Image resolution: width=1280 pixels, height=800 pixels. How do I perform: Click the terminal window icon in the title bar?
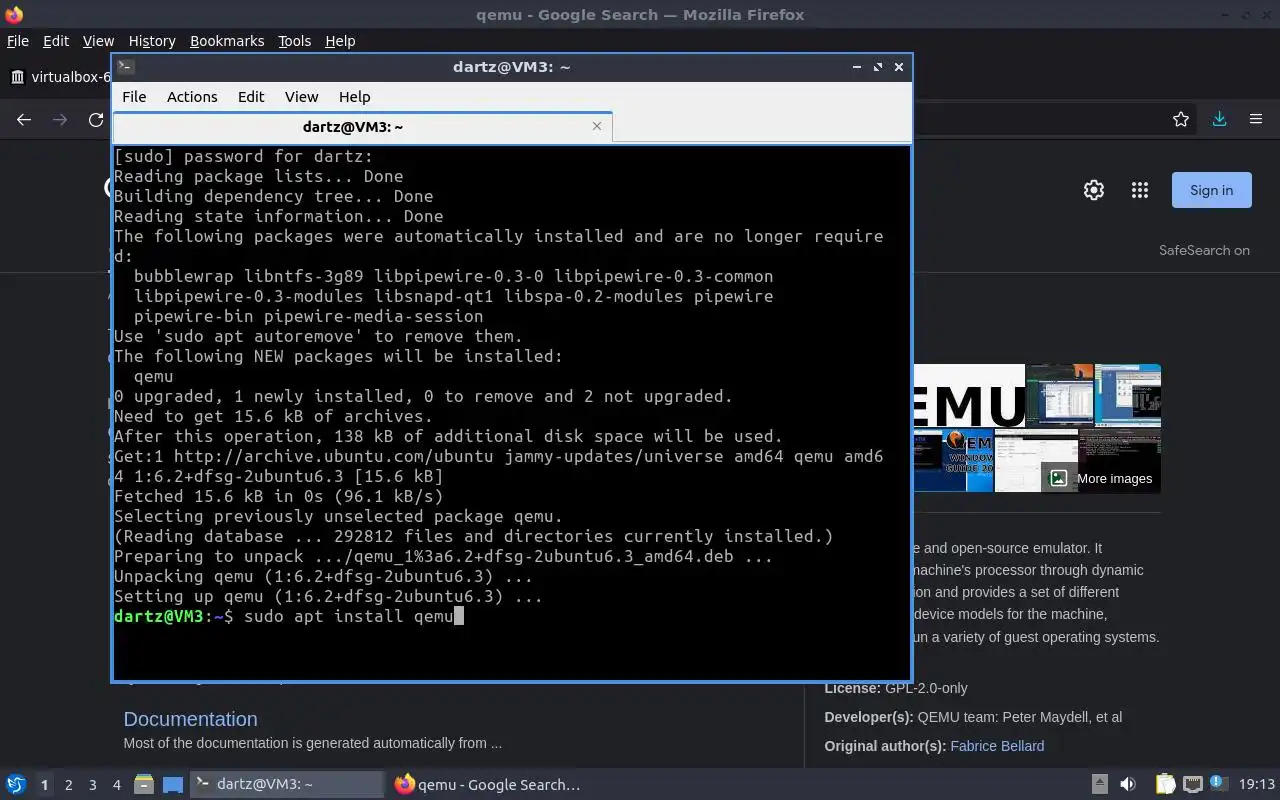[125, 67]
